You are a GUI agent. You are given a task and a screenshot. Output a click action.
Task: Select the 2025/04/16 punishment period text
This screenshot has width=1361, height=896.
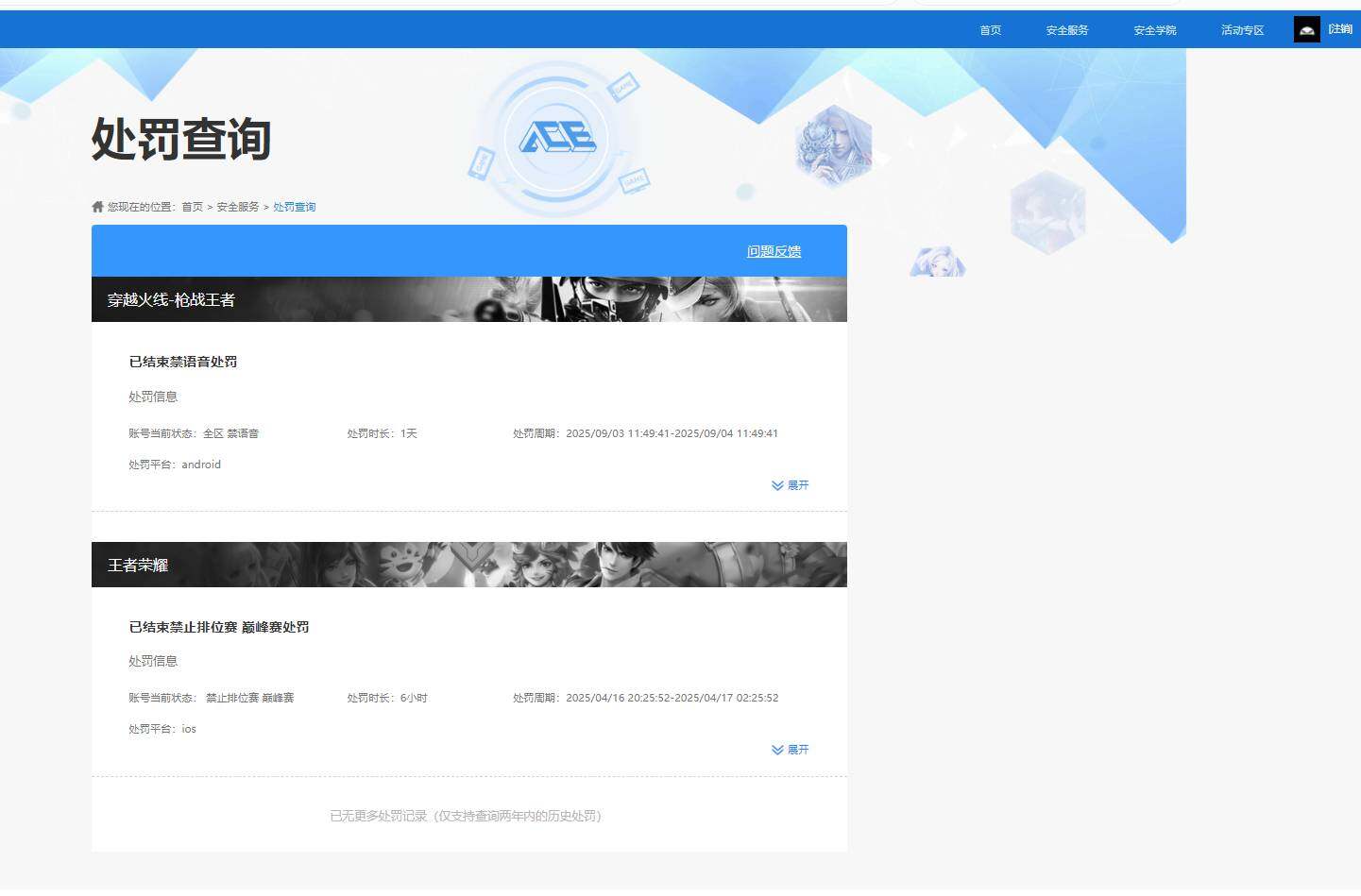click(x=646, y=698)
